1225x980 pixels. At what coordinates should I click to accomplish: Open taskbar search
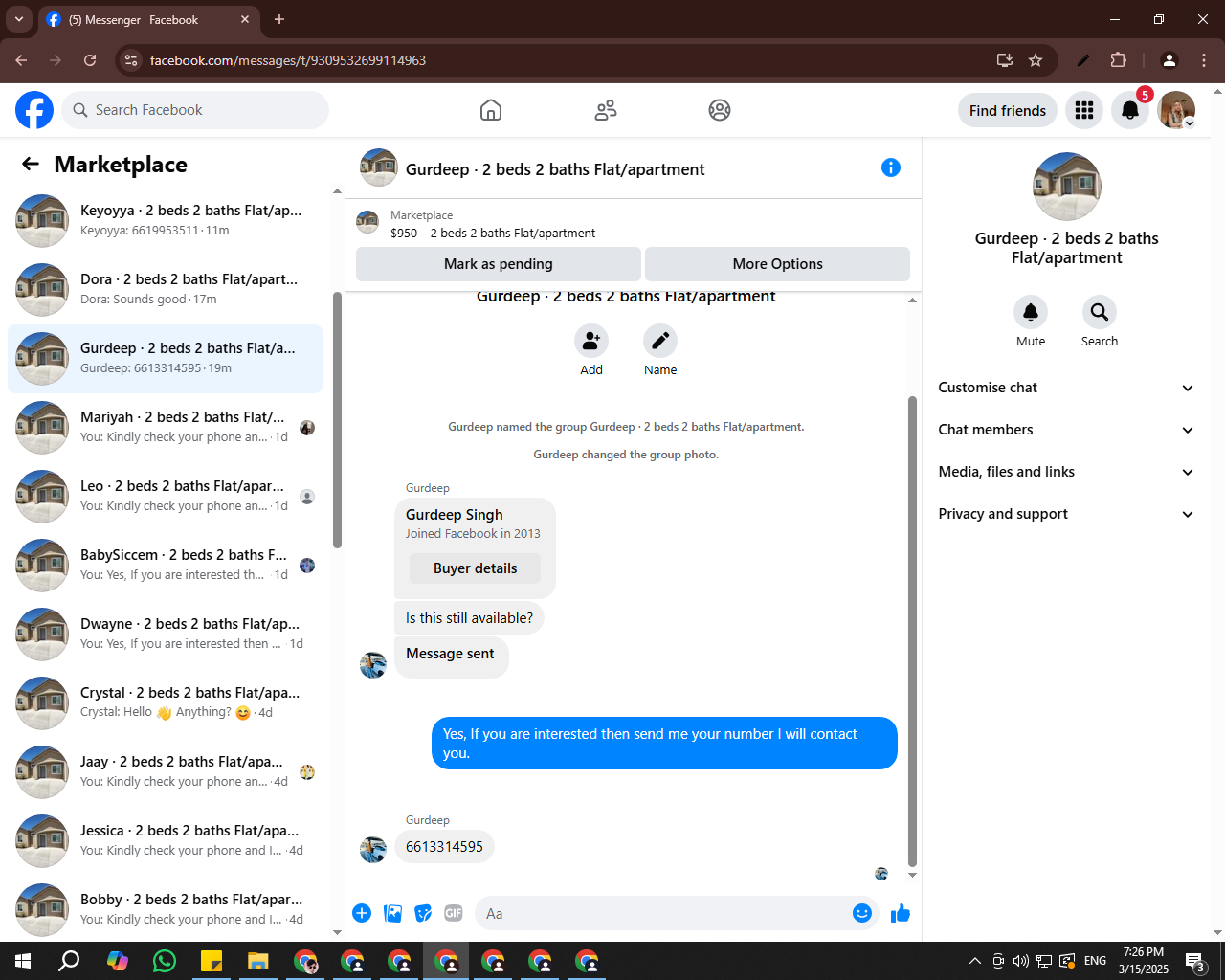pyautogui.click(x=69, y=961)
